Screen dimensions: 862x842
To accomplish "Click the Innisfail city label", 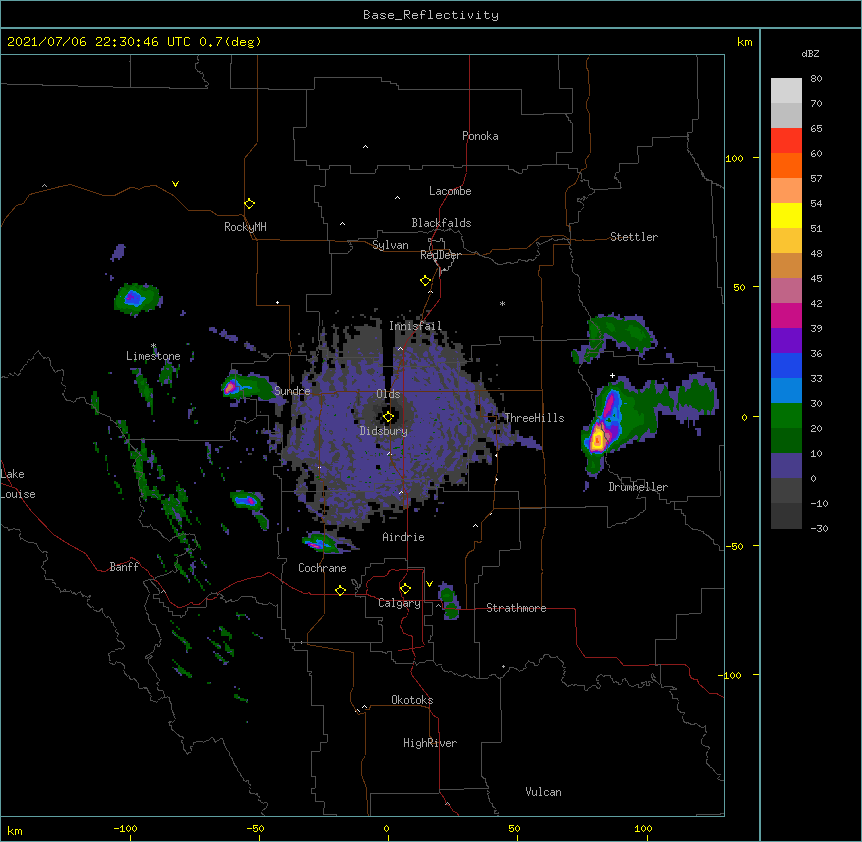I will click(x=415, y=326).
